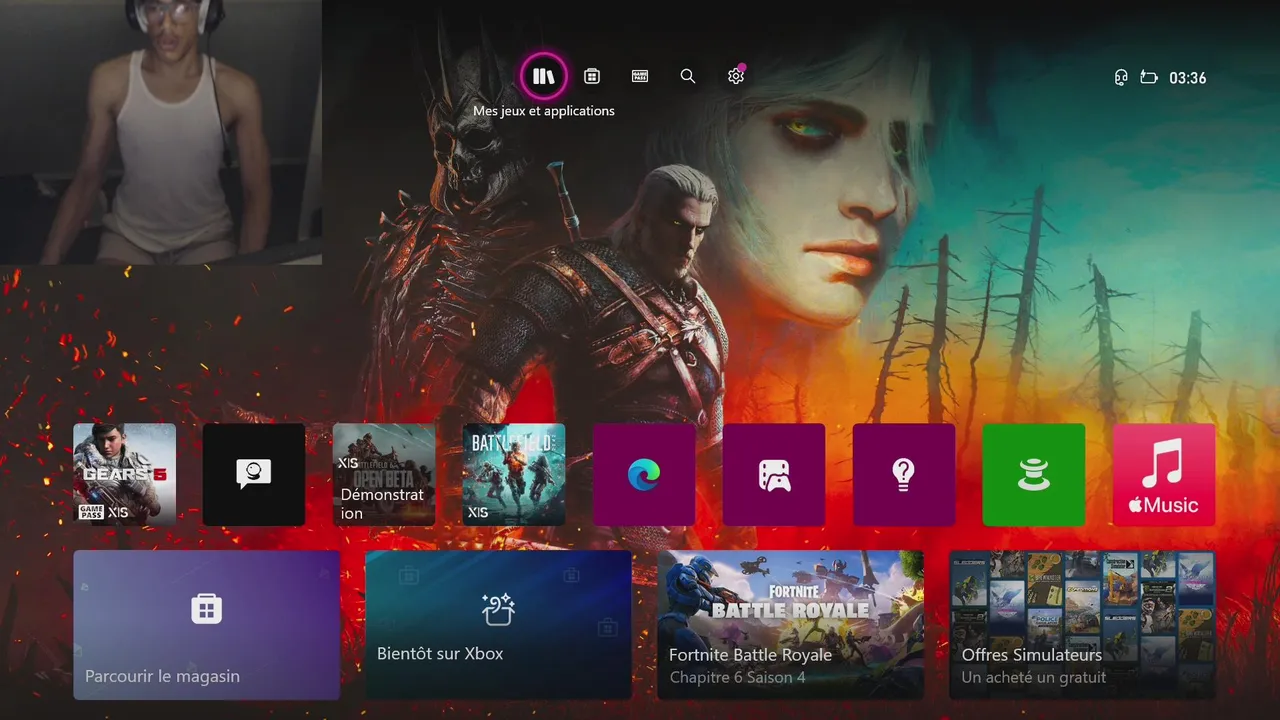Open the settings gear icon
Image resolution: width=1280 pixels, height=720 pixels.
pyautogui.click(x=736, y=76)
